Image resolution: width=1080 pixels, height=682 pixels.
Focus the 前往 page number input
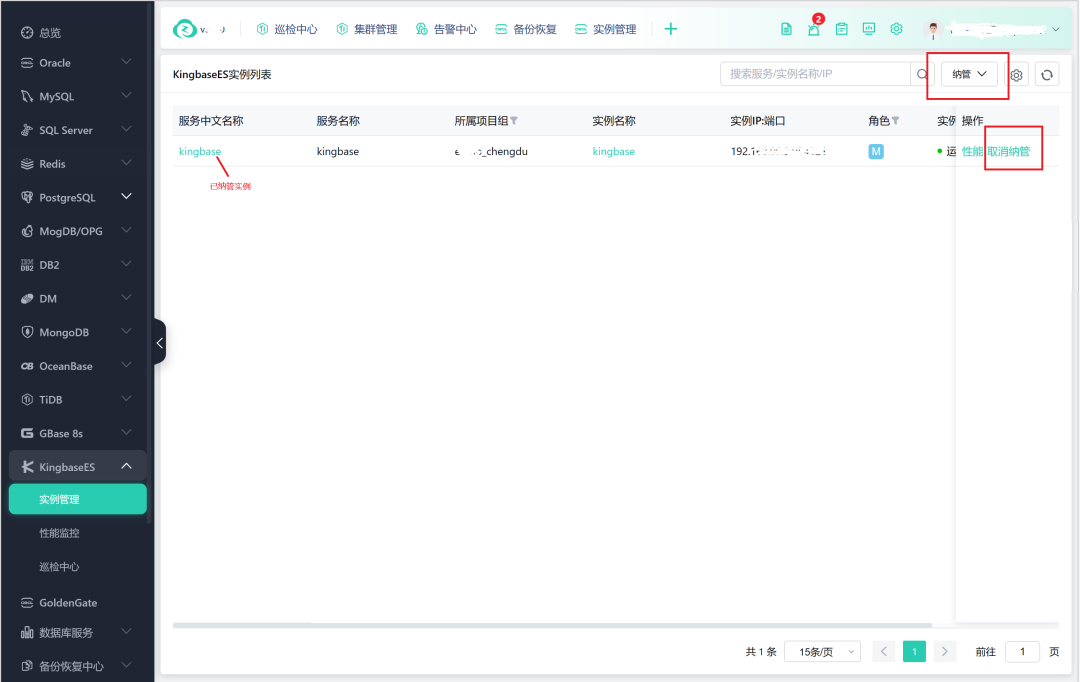click(x=1022, y=652)
